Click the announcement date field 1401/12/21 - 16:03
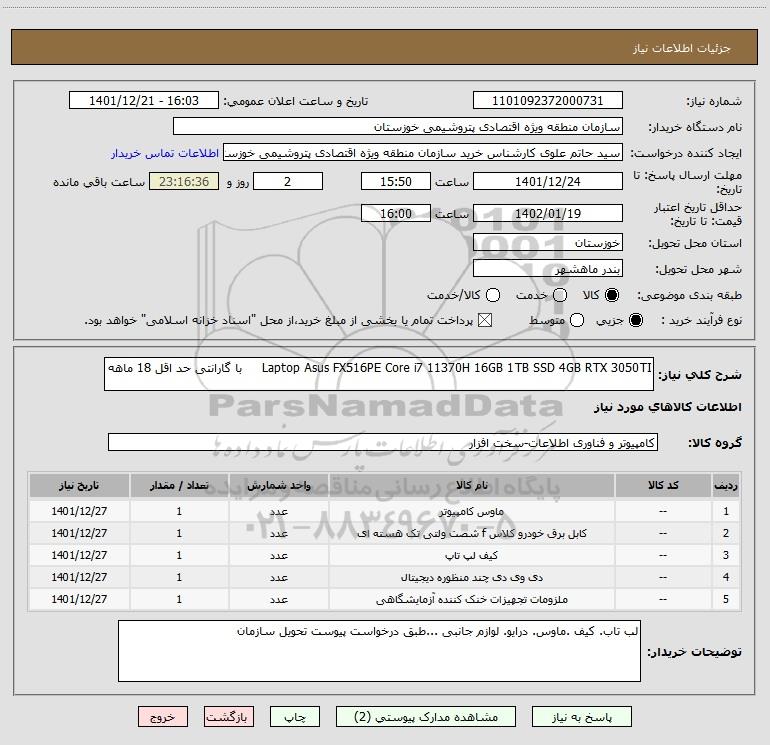Screen dimensions: 770x745 (x=144, y=101)
